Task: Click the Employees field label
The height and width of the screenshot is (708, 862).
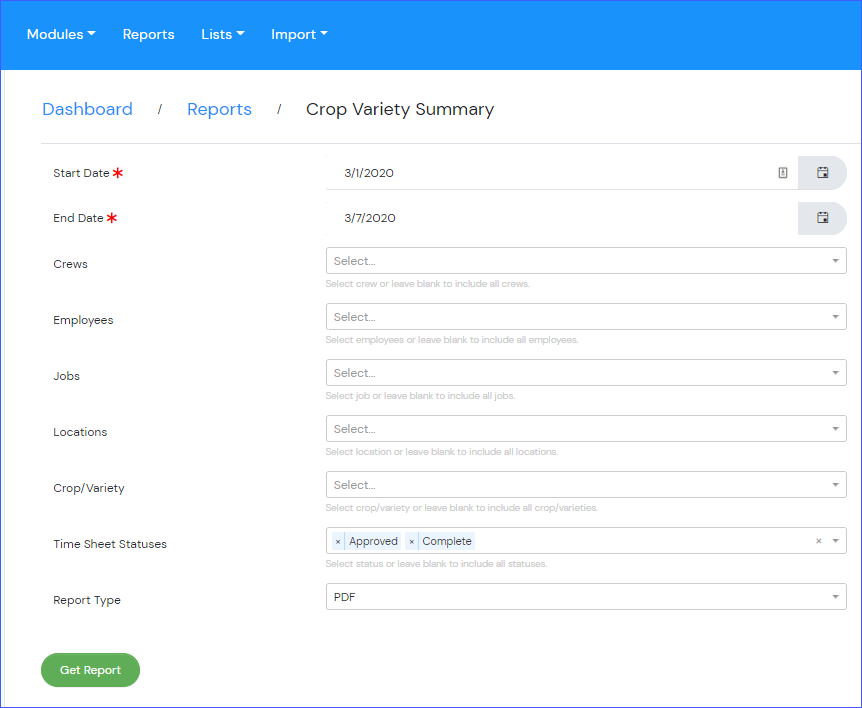Action: click(83, 320)
